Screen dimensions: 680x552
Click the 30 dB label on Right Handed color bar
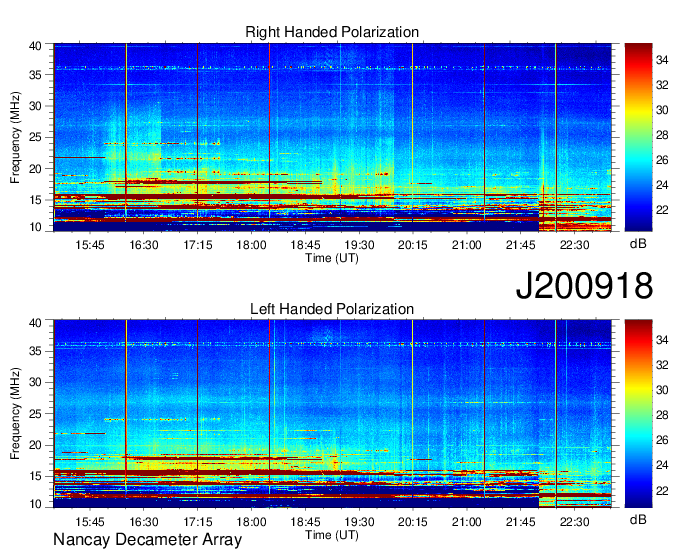click(662, 110)
